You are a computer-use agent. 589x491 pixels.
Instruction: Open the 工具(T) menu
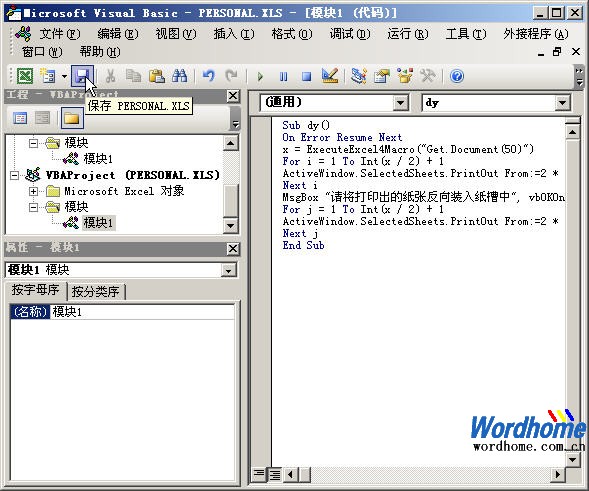466,34
